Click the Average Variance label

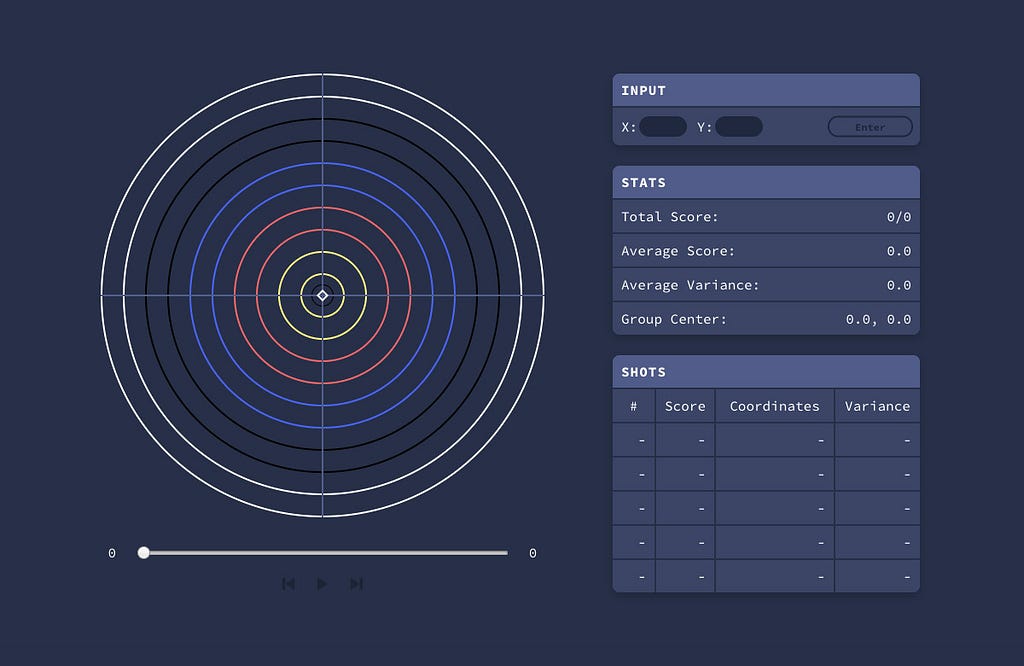pos(690,285)
